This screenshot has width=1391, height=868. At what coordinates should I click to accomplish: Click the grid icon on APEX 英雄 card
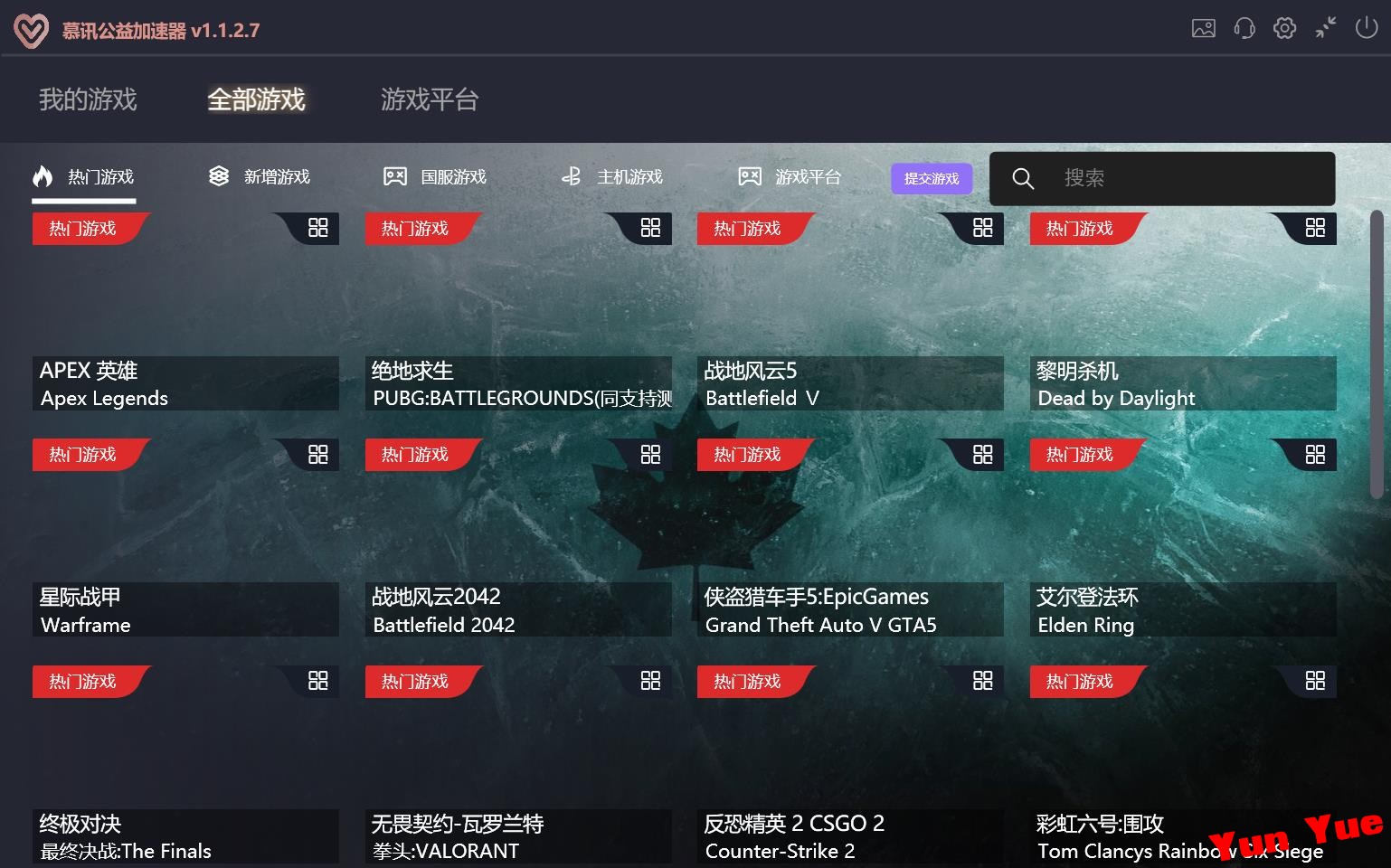click(318, 228)
